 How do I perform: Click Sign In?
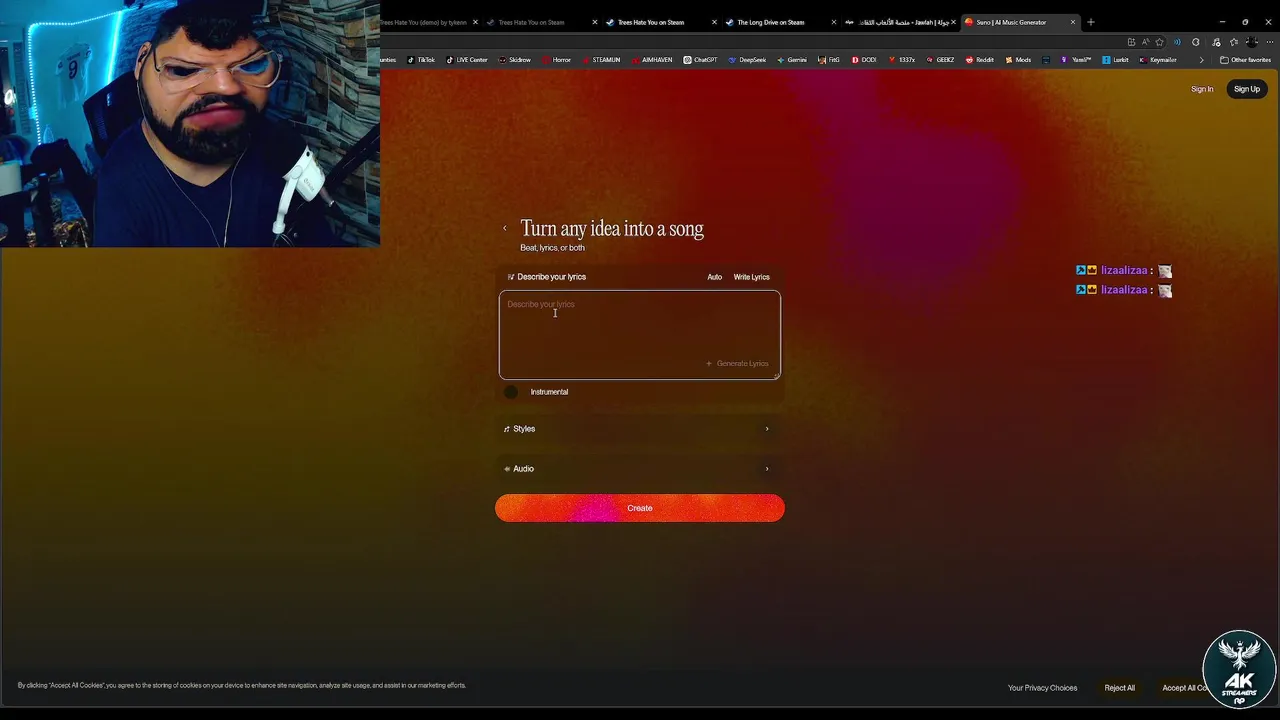(x=1202, y=89)
